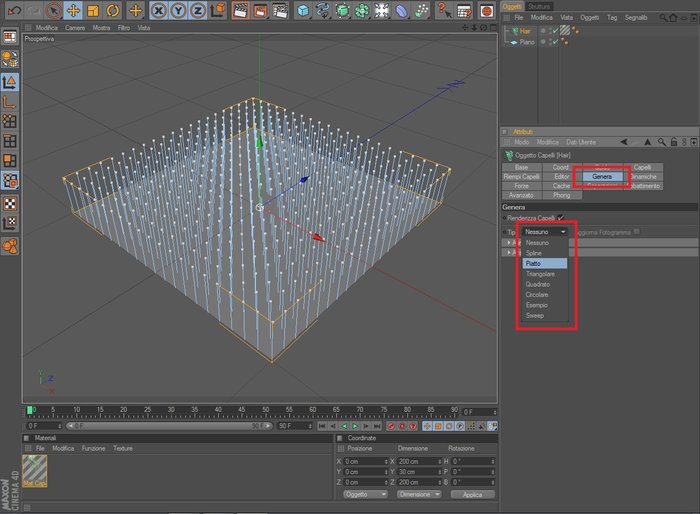The width and height of the screenshot is (700, 514).
Task: Open the Camere viewport menu
Action: 75,28
